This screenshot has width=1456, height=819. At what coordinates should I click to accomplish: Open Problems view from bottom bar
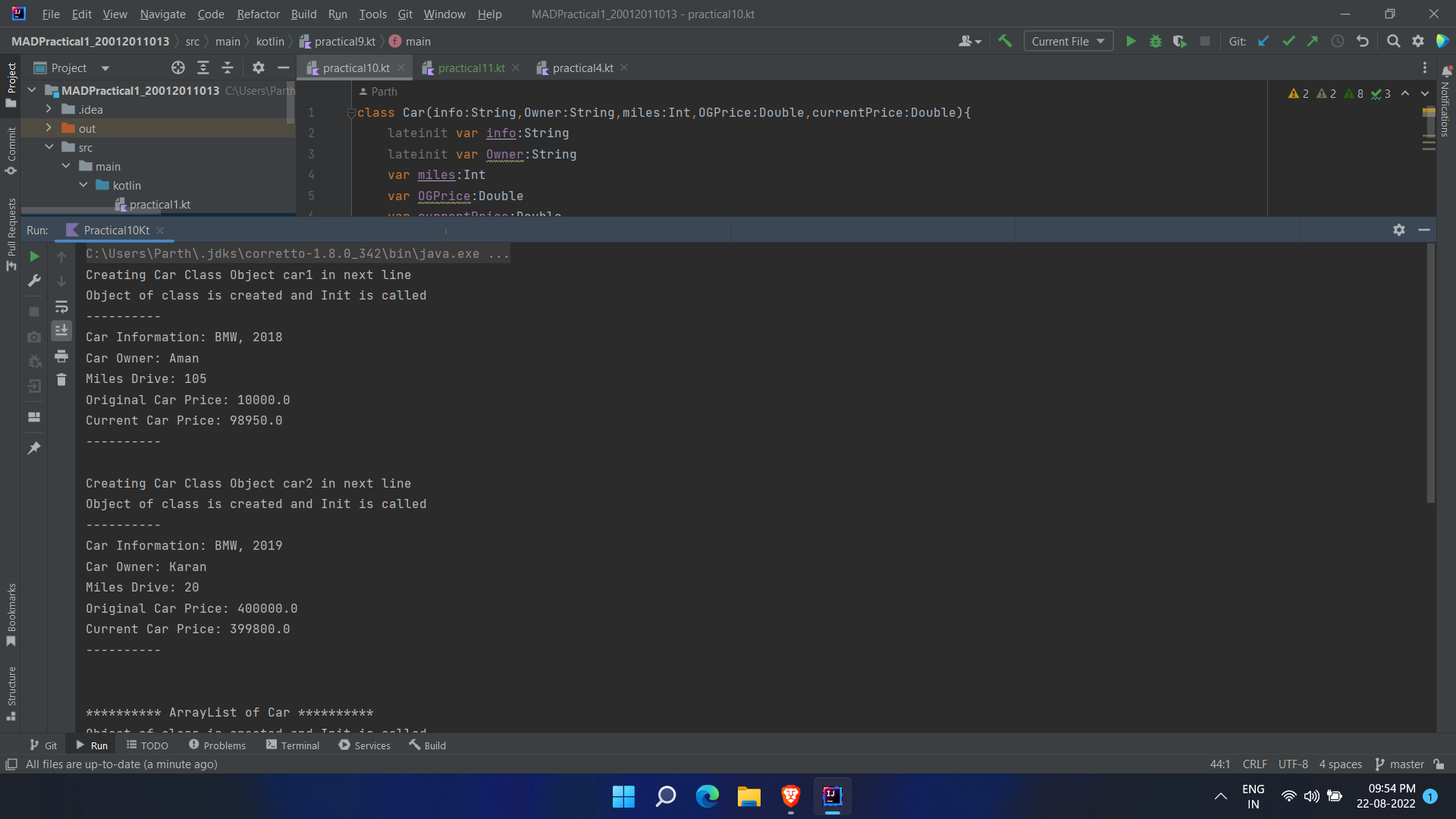(x=218, y=745)
